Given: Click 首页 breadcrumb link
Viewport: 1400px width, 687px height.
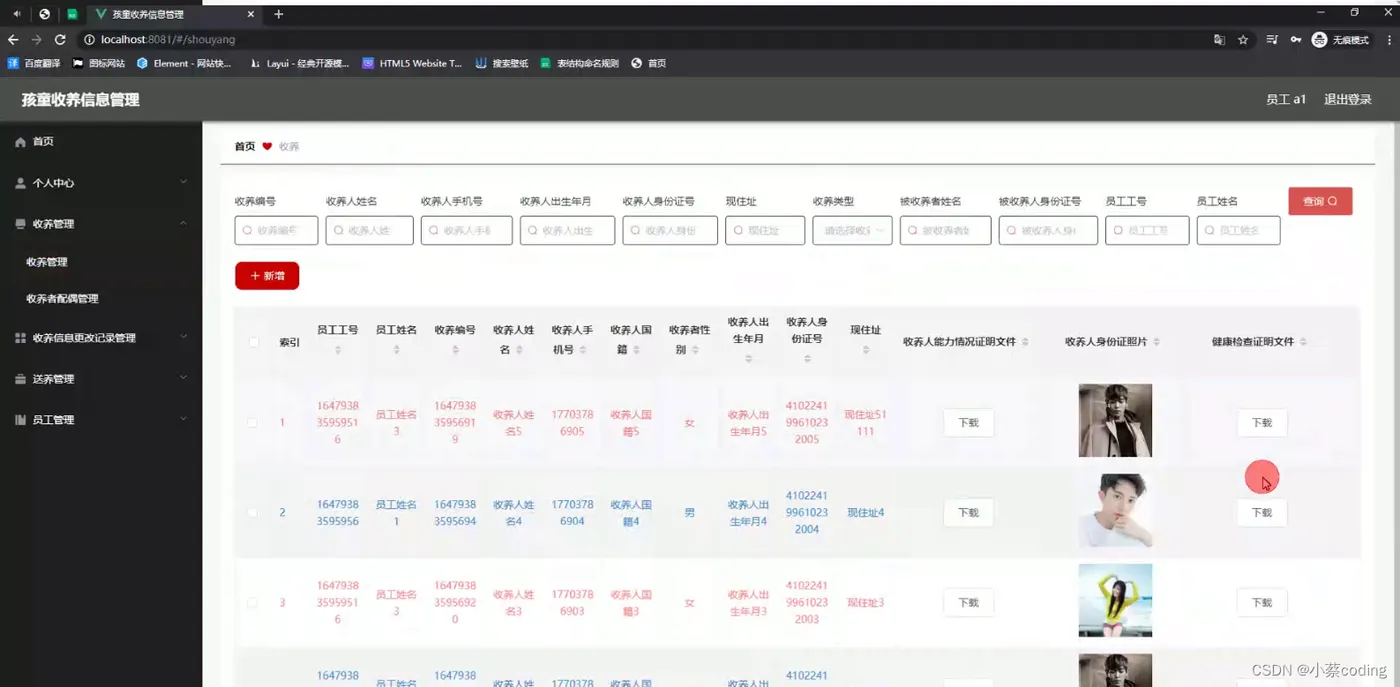Looking at the screenshot, I should [x=245, y=147].
